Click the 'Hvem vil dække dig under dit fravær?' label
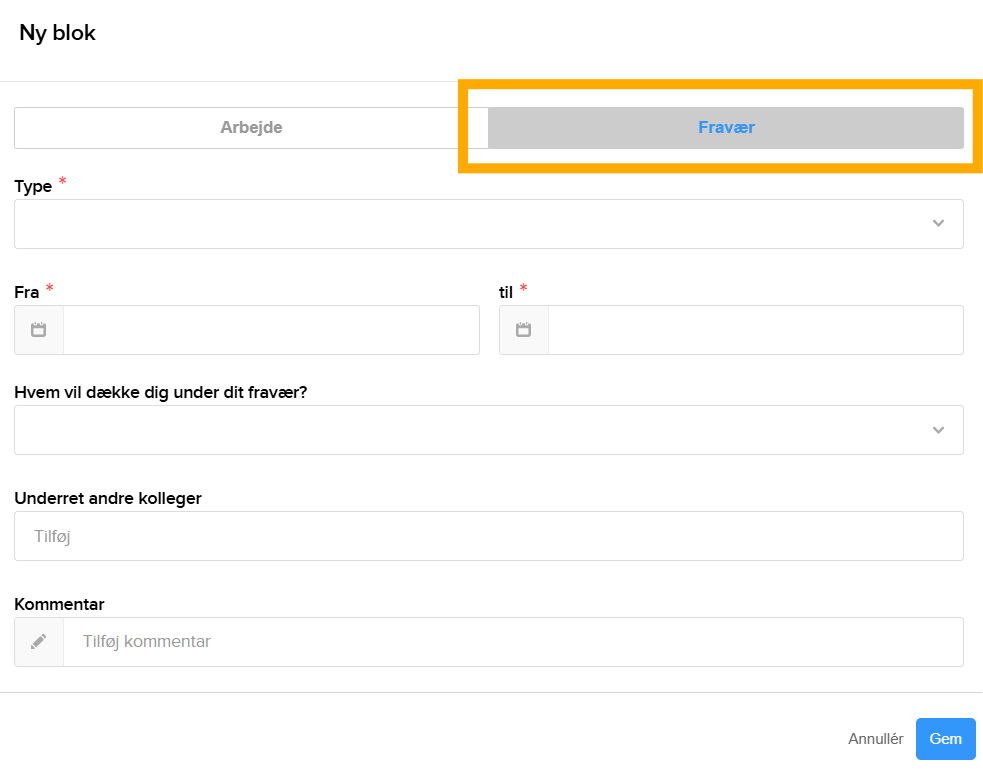 click(x=161, y=392)
